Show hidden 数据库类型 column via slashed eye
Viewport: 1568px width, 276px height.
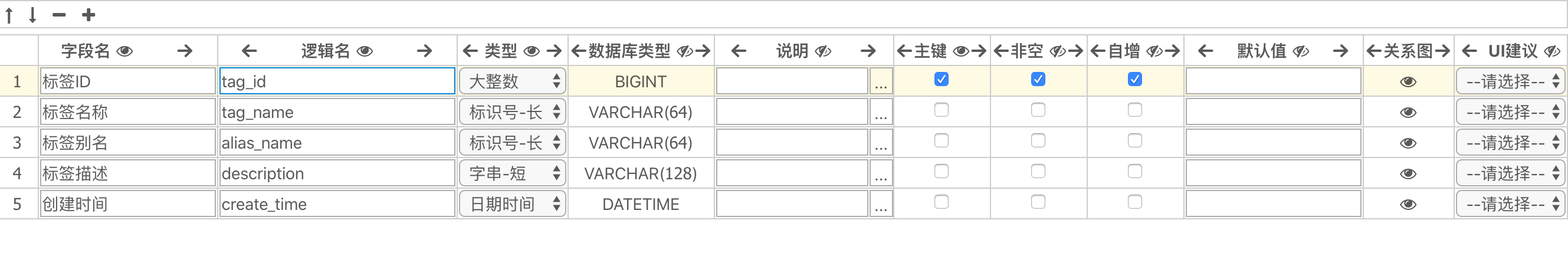click(685, 51)
